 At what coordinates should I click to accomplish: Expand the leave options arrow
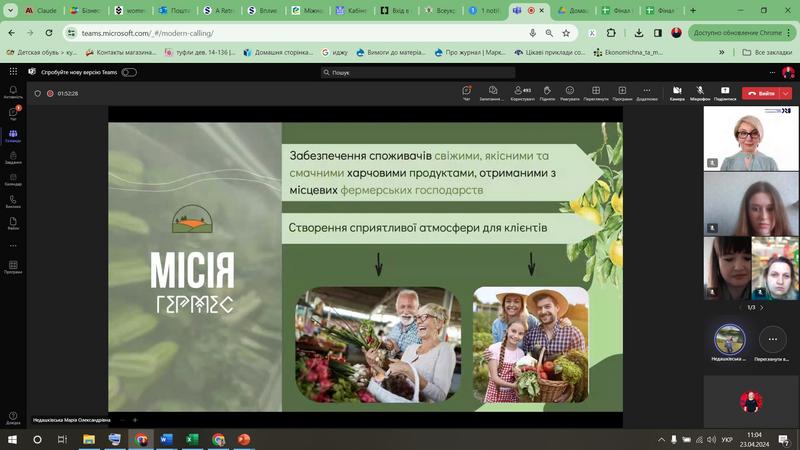[786, 93]
